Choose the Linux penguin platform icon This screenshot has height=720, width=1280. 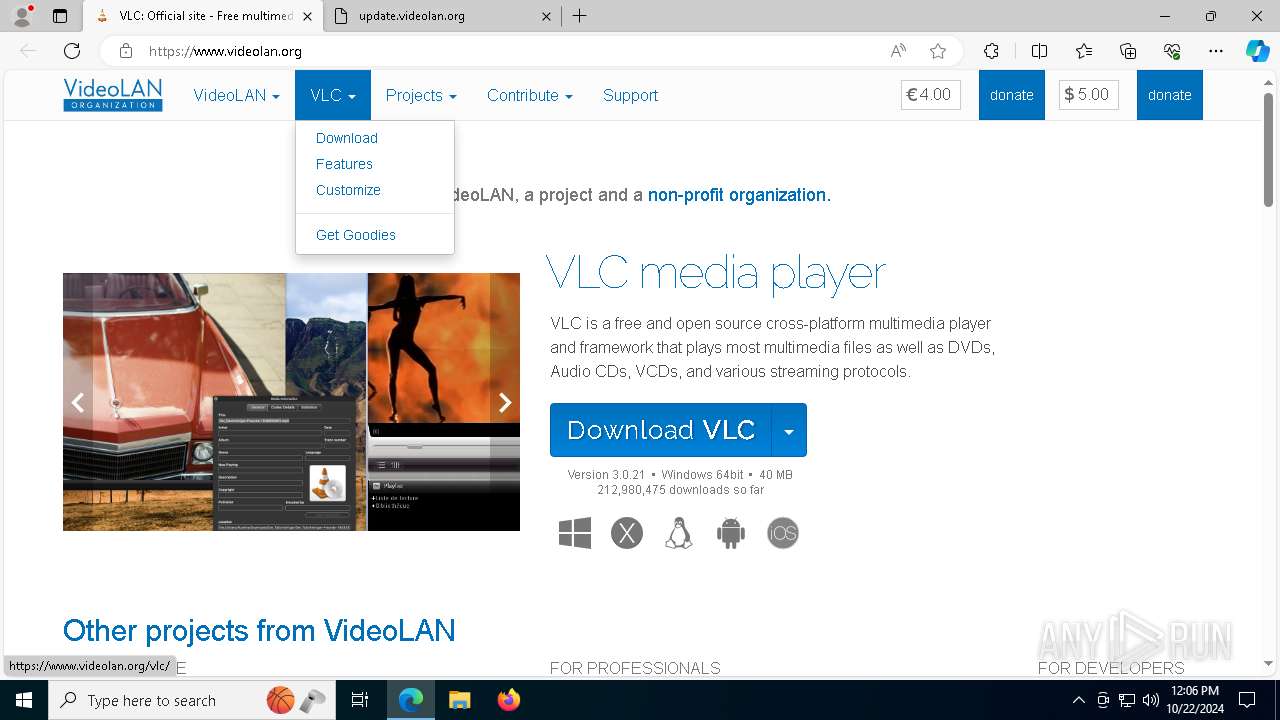679,534
